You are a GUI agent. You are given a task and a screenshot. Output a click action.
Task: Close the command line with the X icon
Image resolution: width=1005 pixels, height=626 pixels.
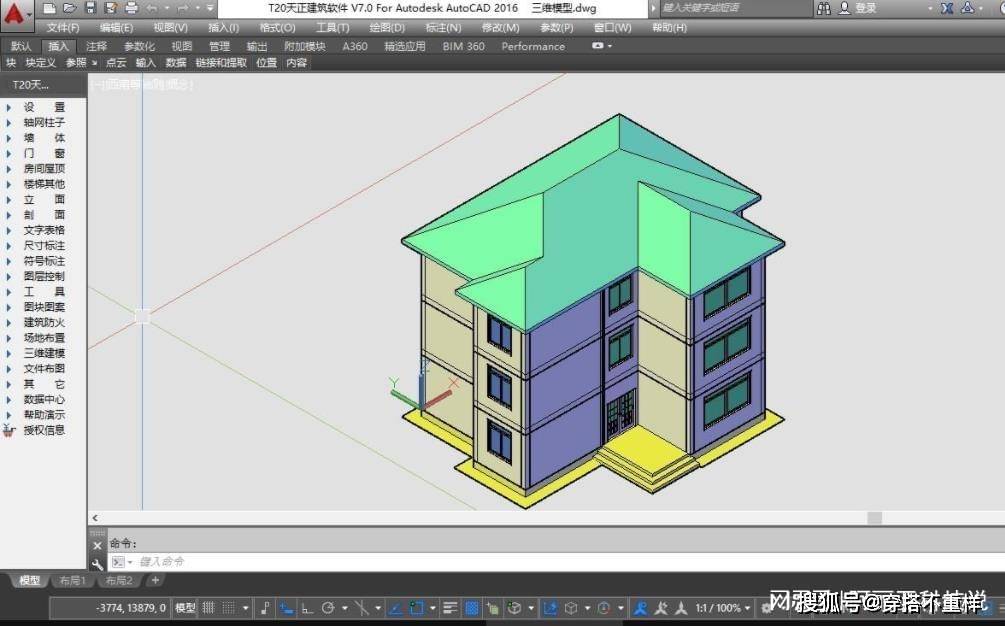(x=97, y=546)
